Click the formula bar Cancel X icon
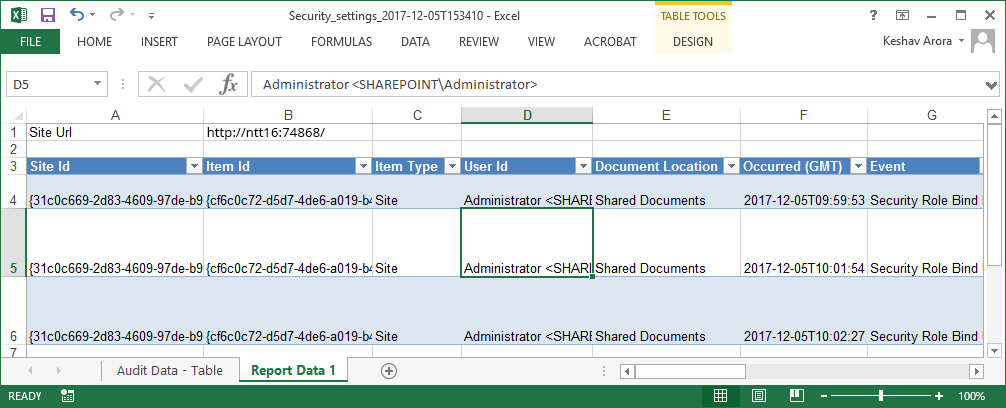 pyautogui.click(x=157, y=84)
